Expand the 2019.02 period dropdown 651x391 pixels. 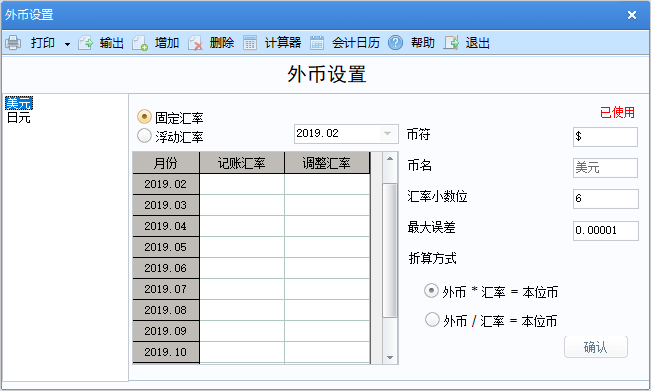pos(387,134)
